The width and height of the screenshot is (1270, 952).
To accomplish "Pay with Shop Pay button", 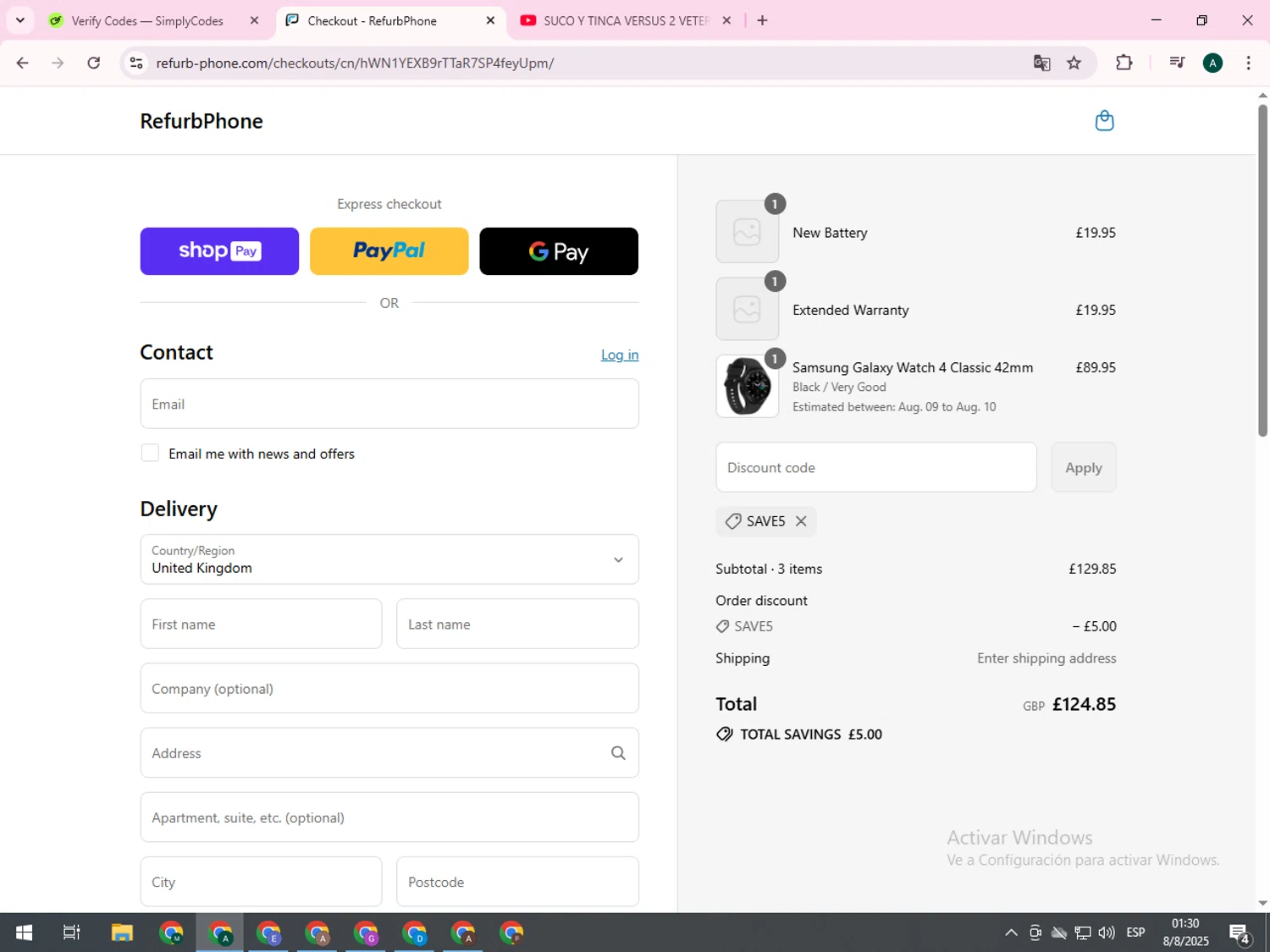I will click(219, 251).
